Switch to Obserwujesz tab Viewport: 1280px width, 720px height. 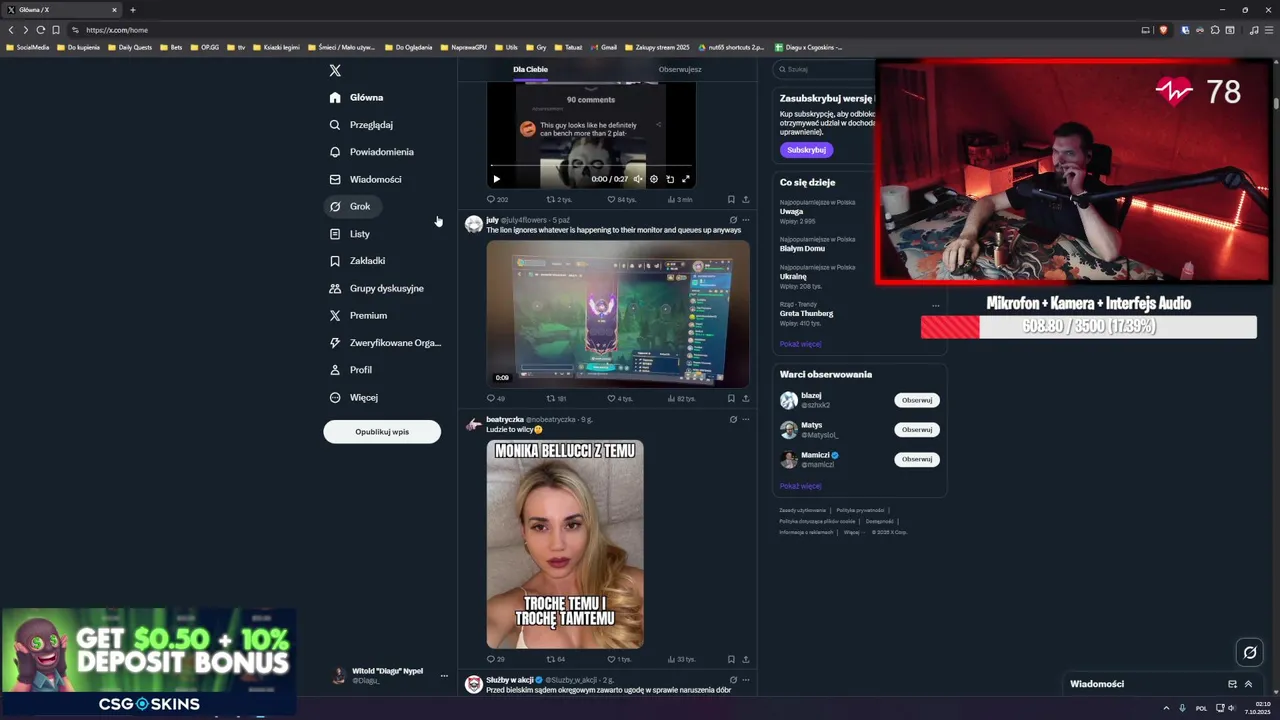[x=680, y=69]
